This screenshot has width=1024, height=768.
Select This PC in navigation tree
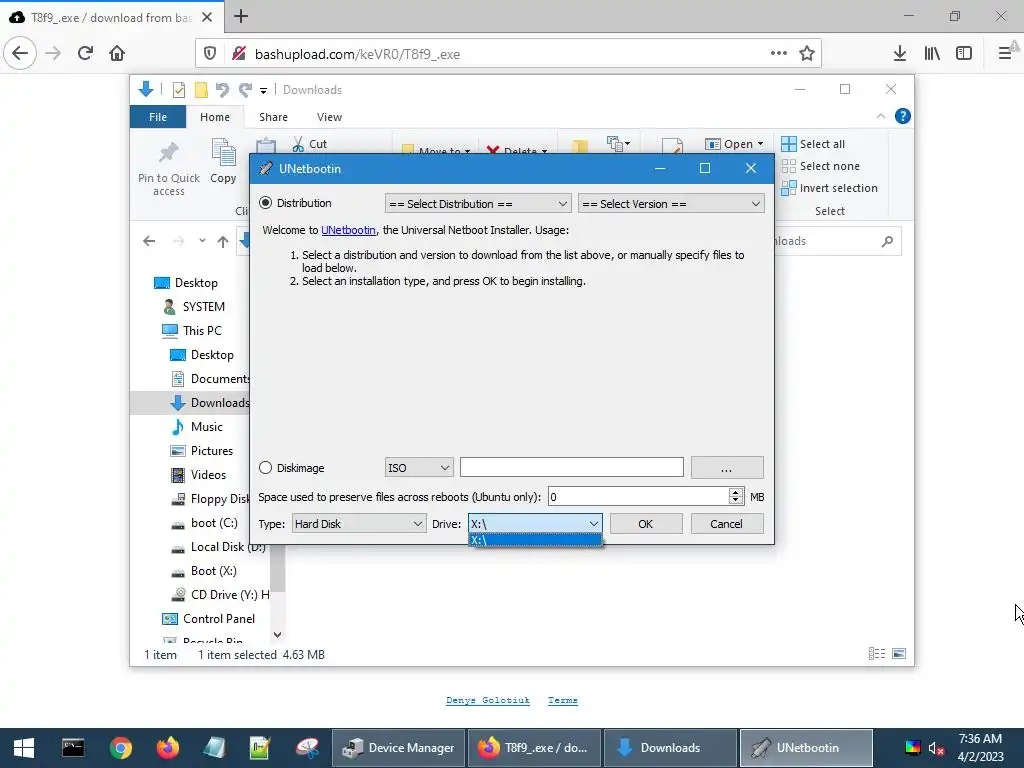coord(192,330)
